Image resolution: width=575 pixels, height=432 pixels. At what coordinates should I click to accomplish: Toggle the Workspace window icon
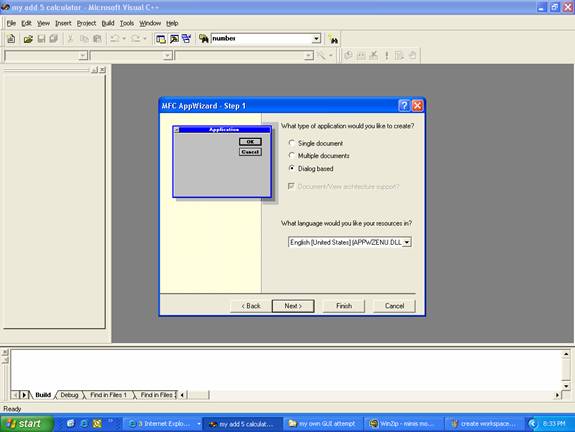click(x=161, y=39)
